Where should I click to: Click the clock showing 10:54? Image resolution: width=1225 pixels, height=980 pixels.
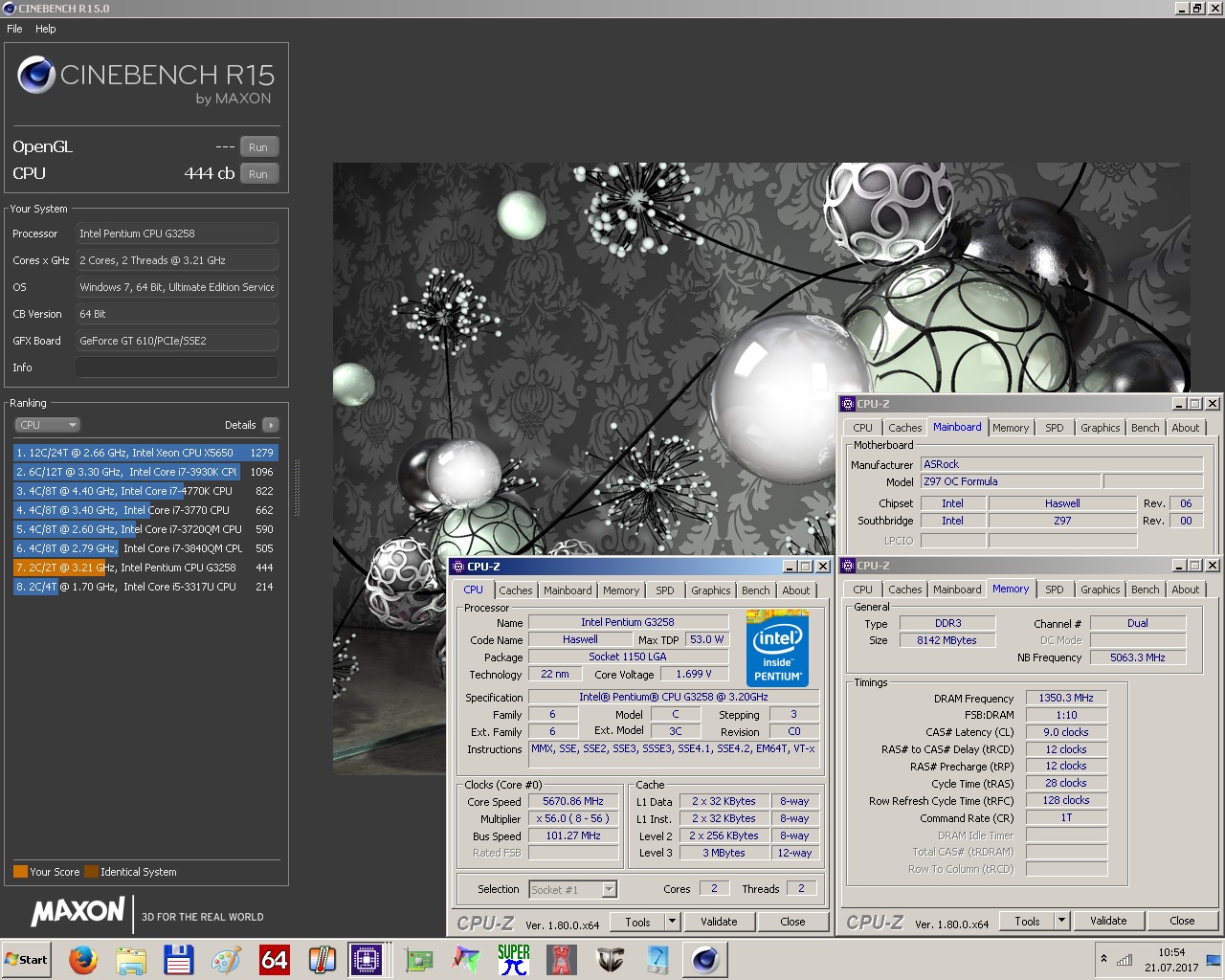click(x=1171, y=952)
